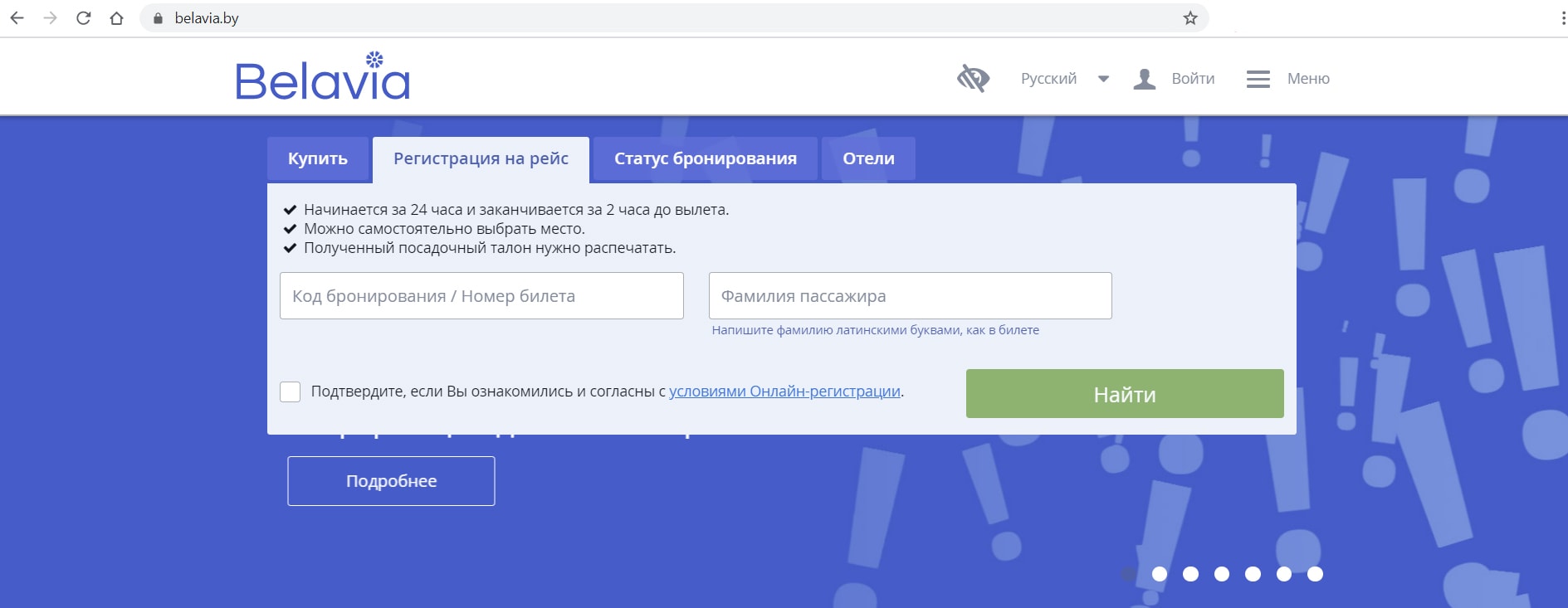Select the first dark carousel dot

(1128, 574)
